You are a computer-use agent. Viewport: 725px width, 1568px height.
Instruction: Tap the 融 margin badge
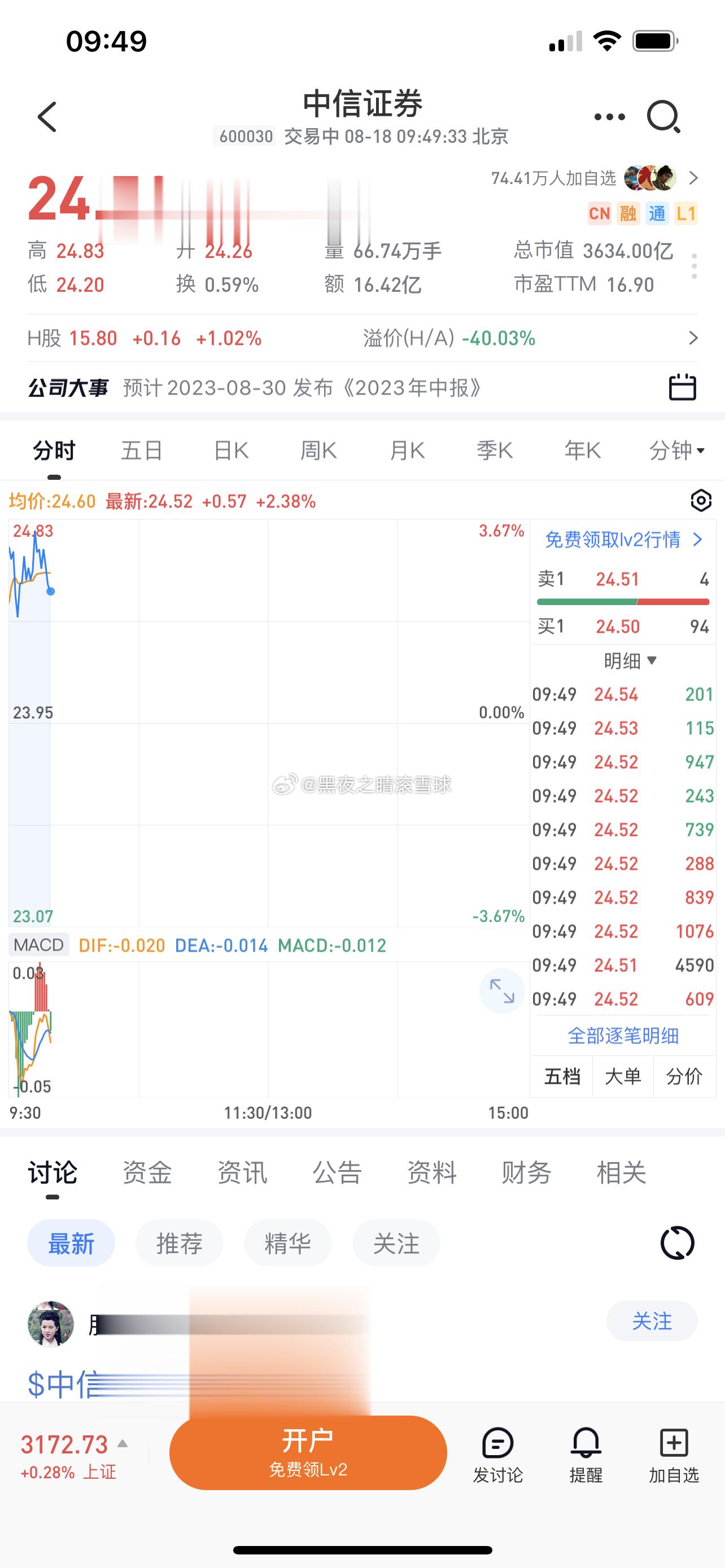tap(628, 214)
